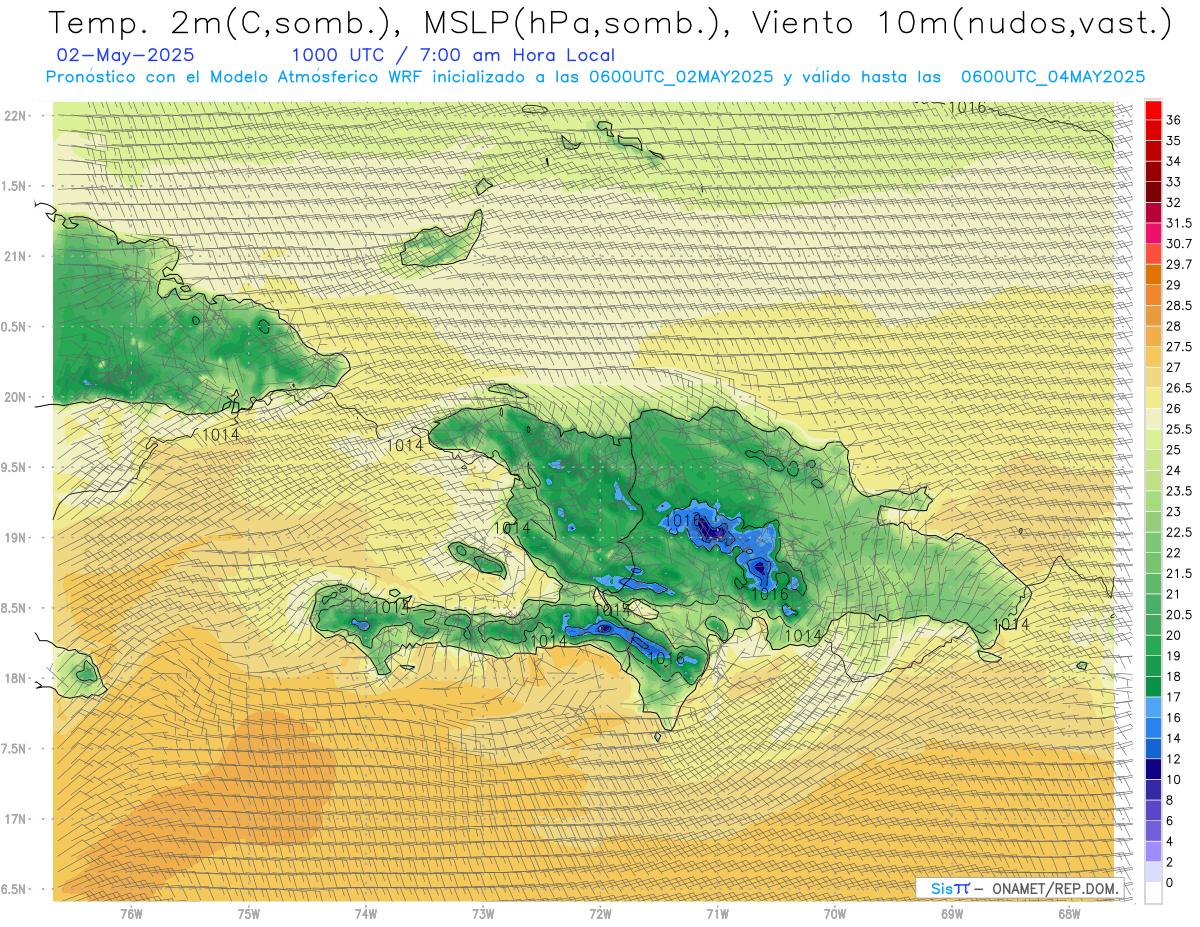Click the light blue legend swatch between 16 and 17

point(1153,707)
